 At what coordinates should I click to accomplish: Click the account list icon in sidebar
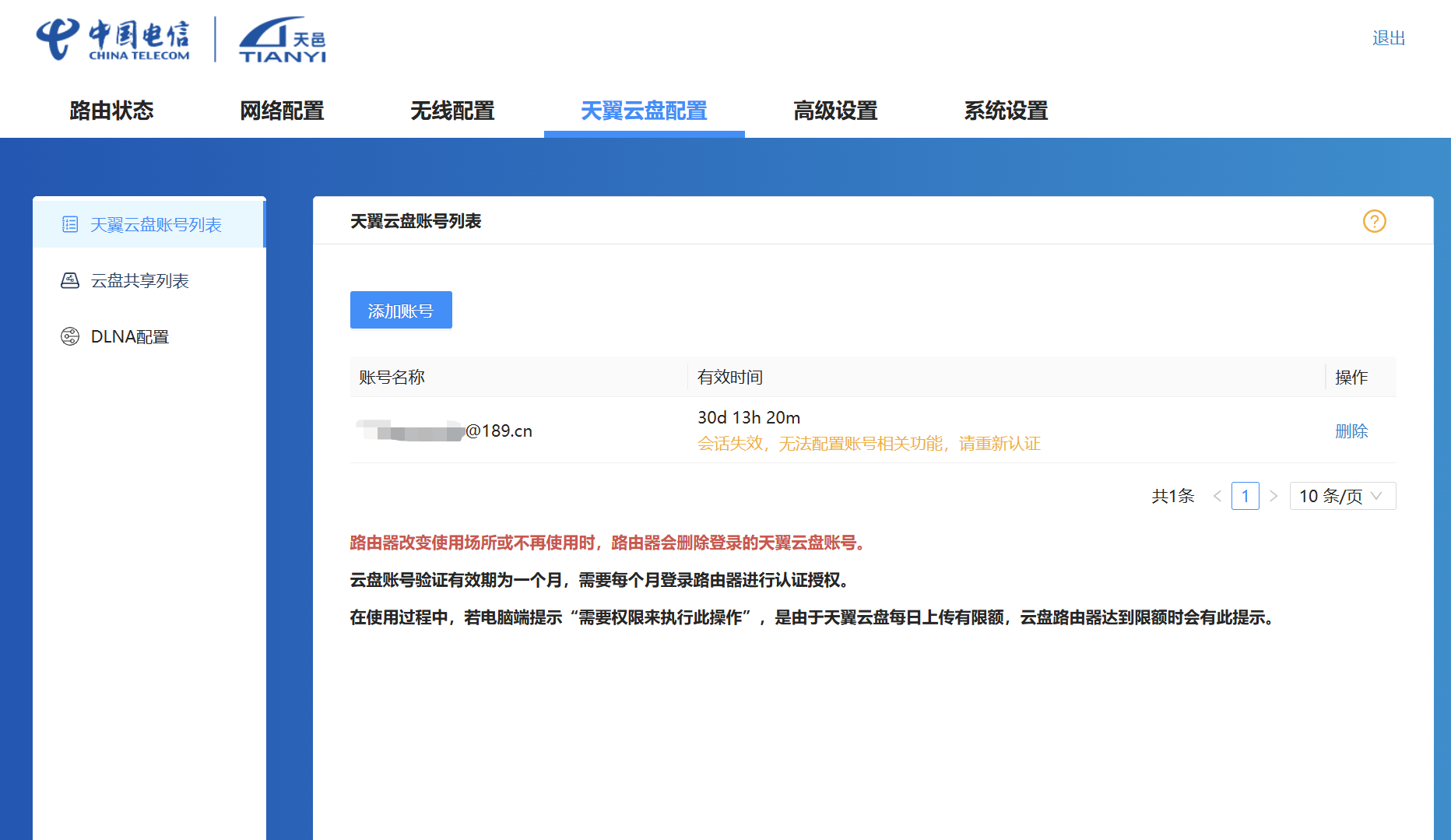[x=70, y=225]
